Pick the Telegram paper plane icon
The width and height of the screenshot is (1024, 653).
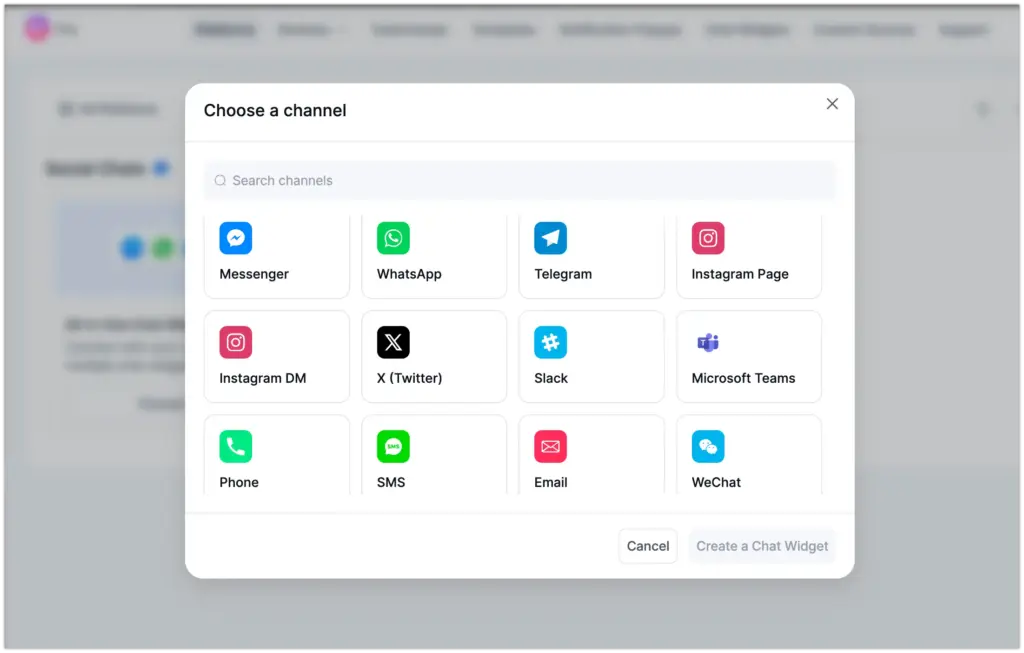[x=551, y=238]
